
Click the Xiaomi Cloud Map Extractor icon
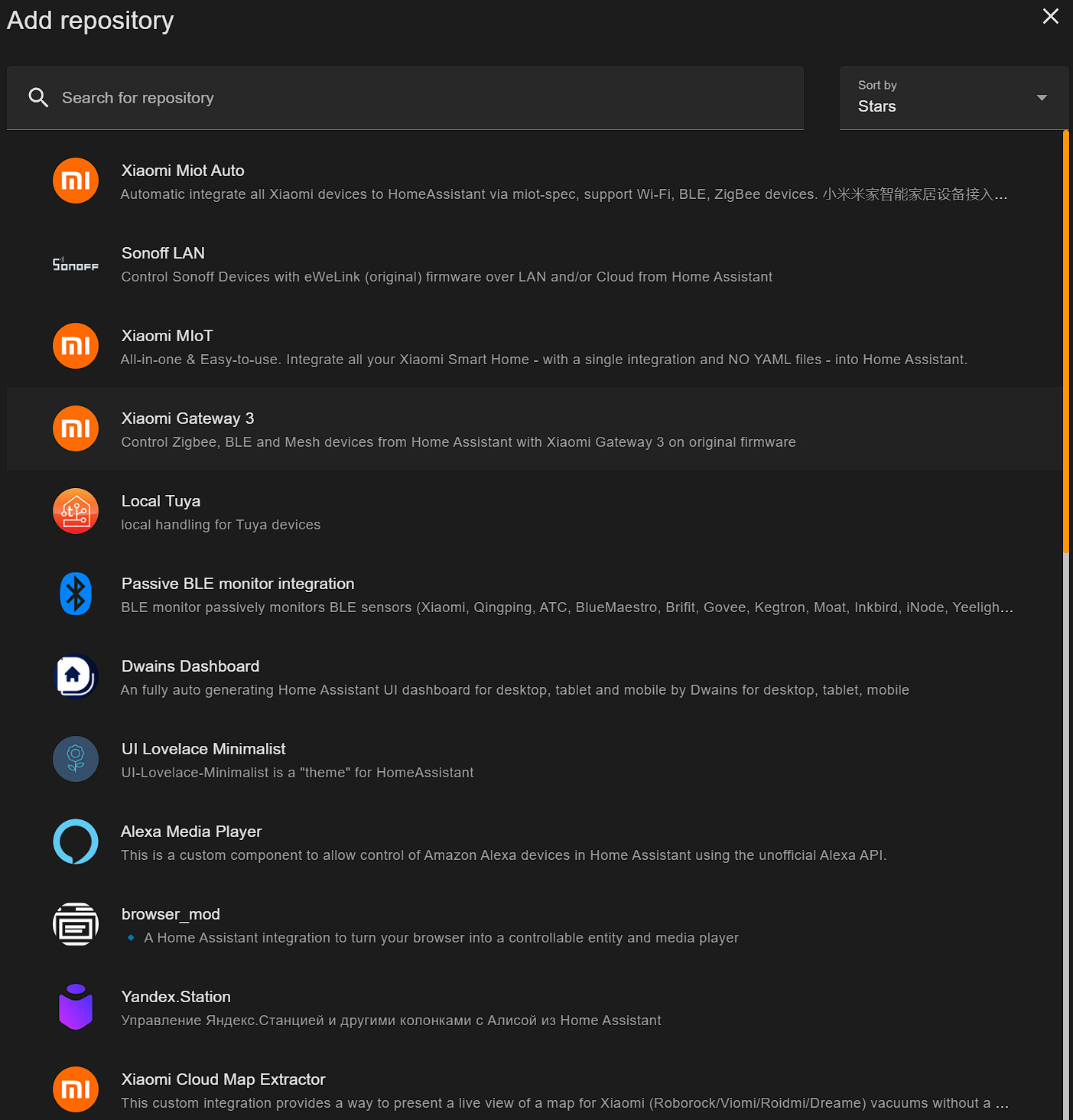pos(75,1089)
